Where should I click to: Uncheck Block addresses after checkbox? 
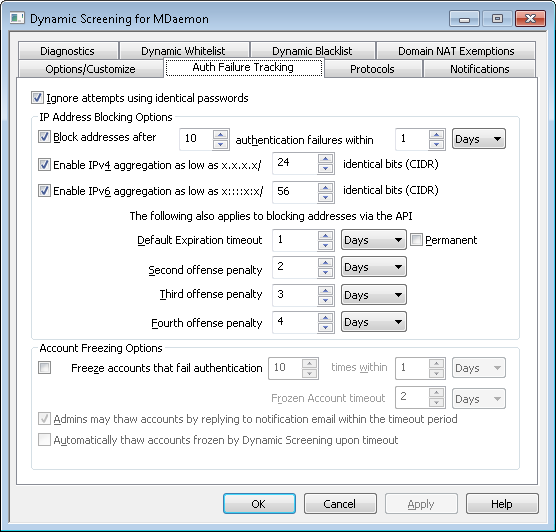tap(44, 137)
